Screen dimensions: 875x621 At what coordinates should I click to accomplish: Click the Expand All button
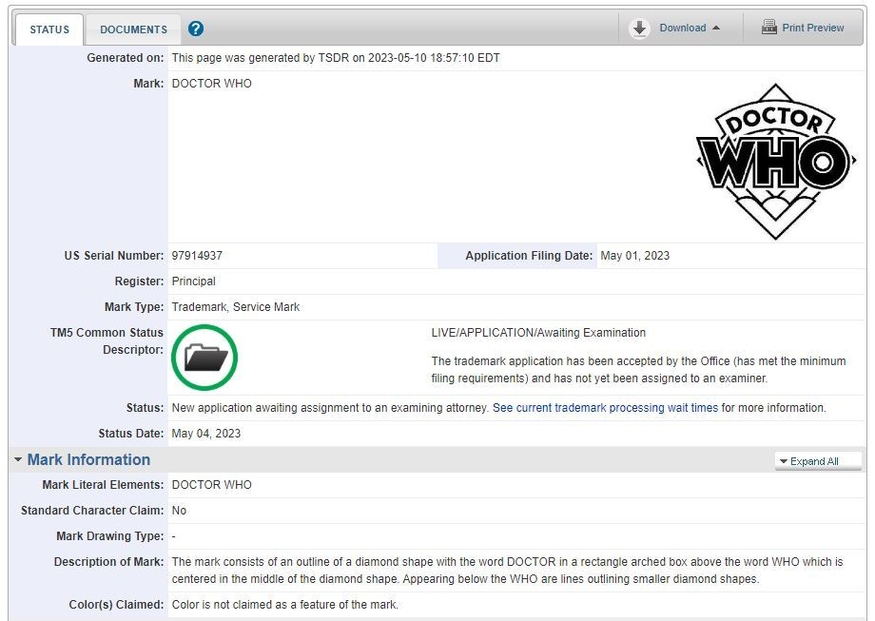(818, 461)
